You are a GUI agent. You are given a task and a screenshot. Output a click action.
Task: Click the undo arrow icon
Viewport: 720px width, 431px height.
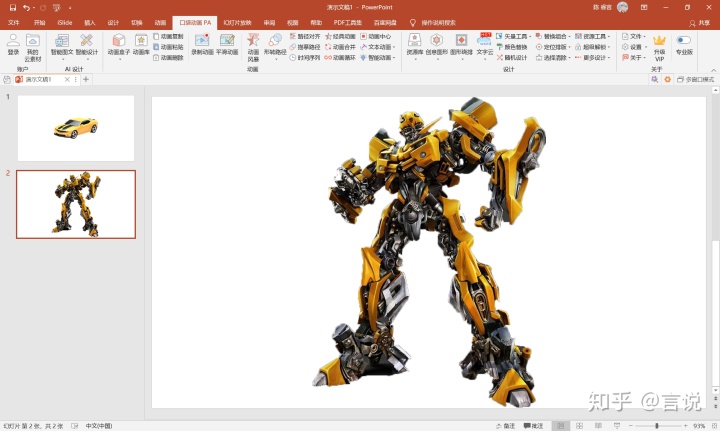(26, 8)
